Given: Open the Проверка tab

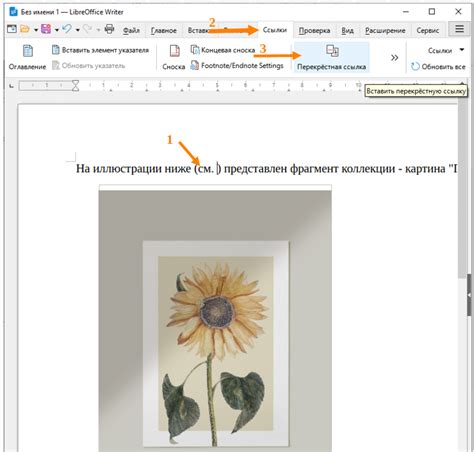Looking at the screenshot, I should click(314, 31).
